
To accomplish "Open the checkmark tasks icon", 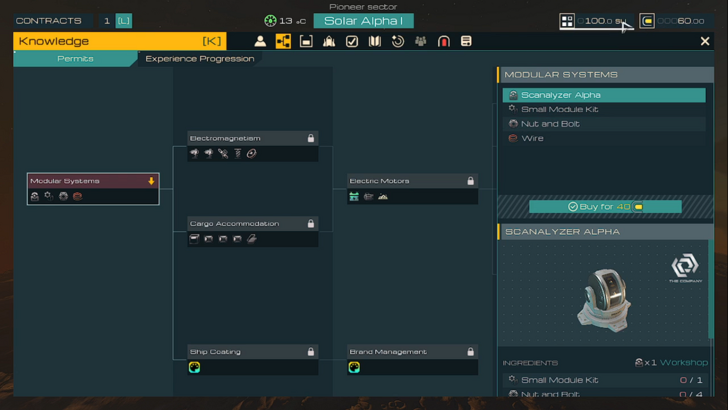I will coord(352,41).
